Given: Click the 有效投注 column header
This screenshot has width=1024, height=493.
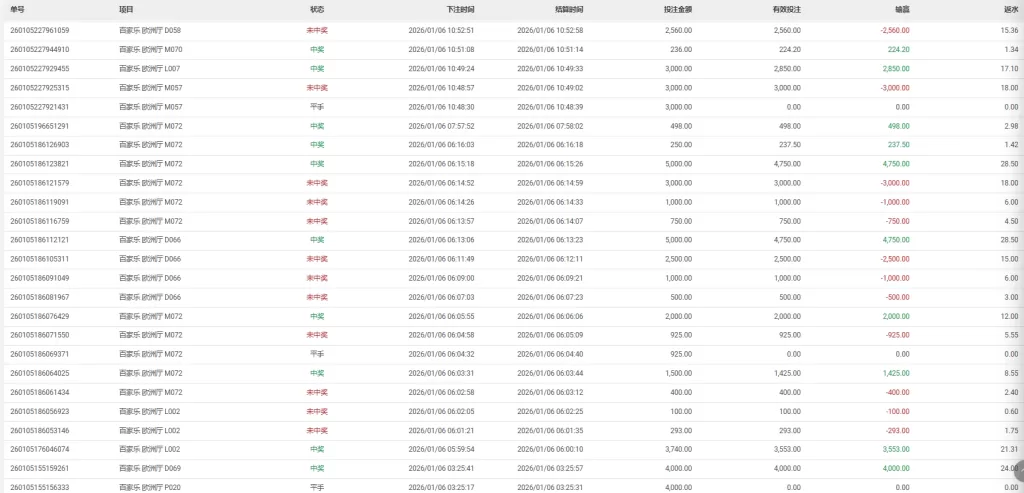Looking at the screenshot, I should tap(787, 8).
